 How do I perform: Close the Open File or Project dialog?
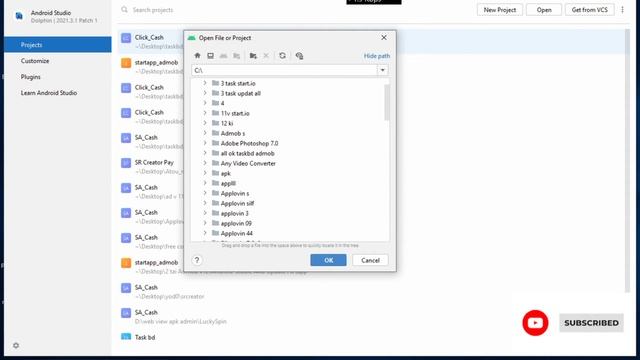coord(384,38)
